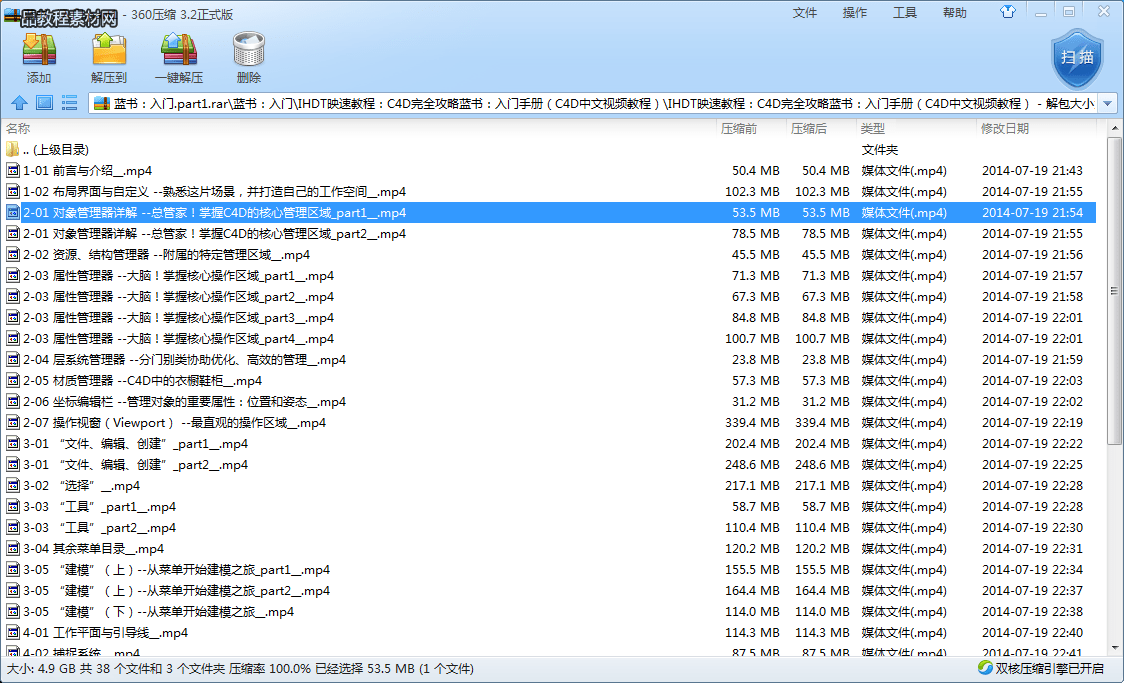
Task: Open the 操作 menu
Action: (x=855, y=13)
